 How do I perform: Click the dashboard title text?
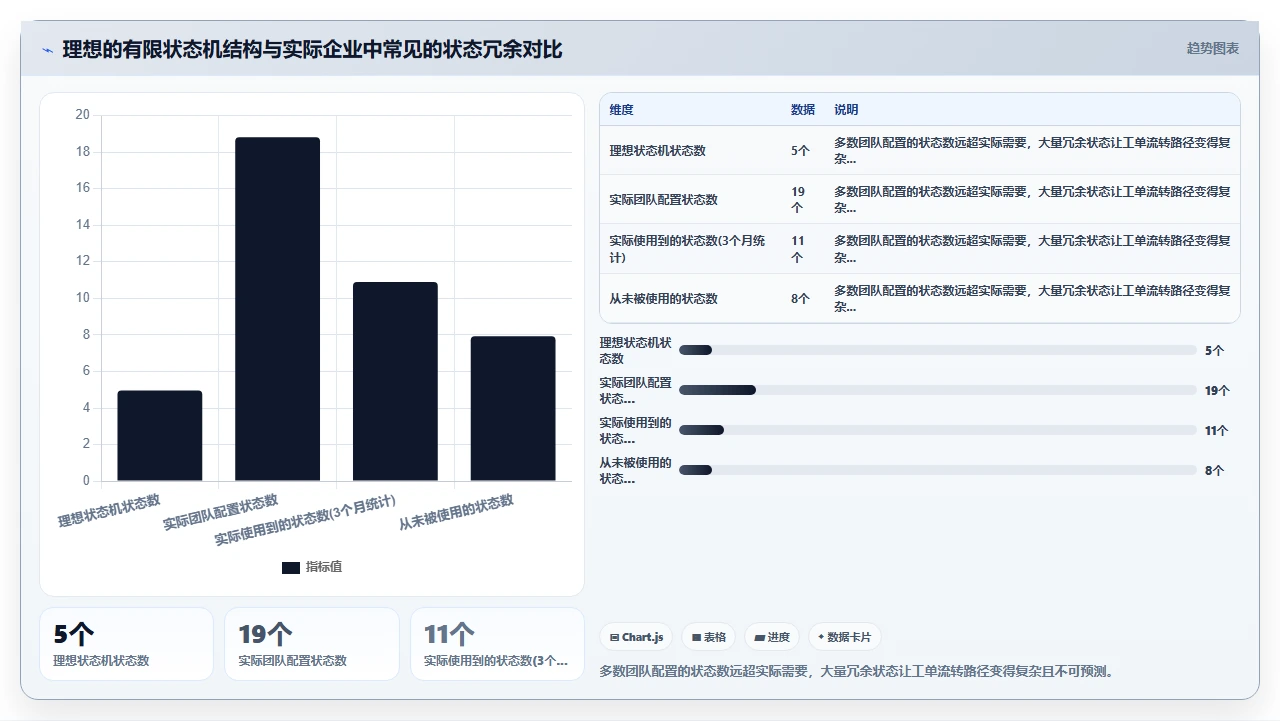point(312,49)
